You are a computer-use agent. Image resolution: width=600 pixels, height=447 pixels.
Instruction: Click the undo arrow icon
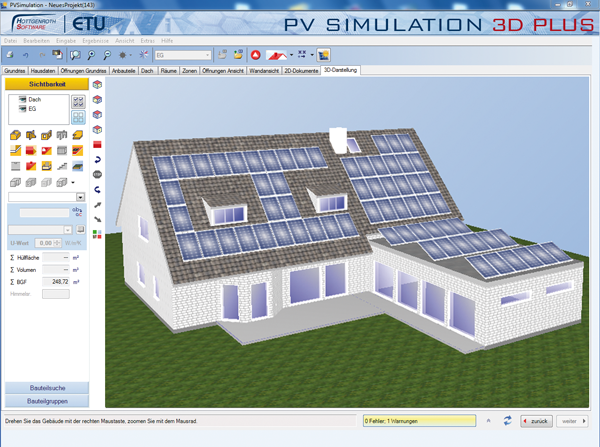click(x=26, y=55)
